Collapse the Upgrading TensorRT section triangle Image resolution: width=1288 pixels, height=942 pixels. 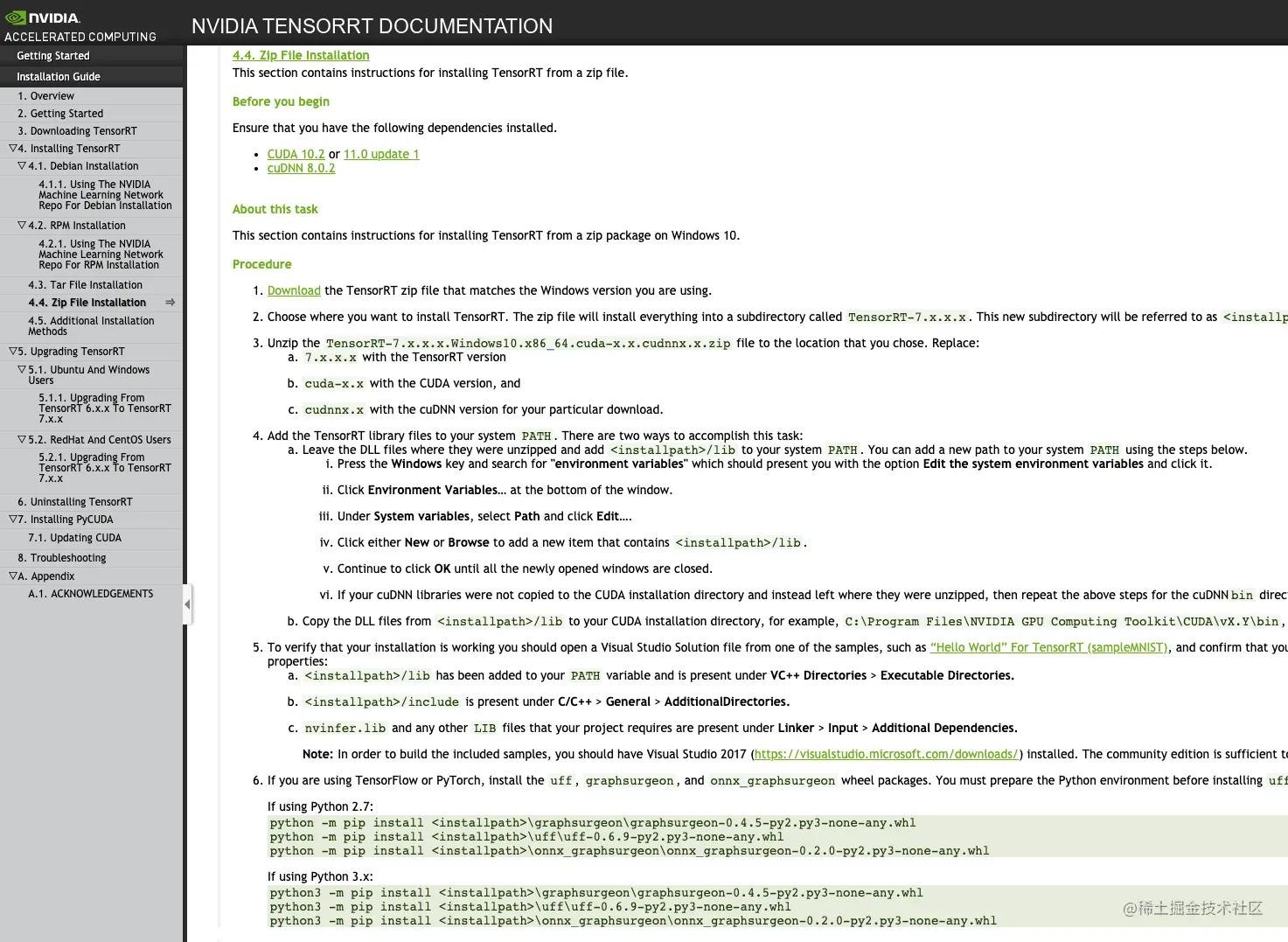tap(13, 352)
